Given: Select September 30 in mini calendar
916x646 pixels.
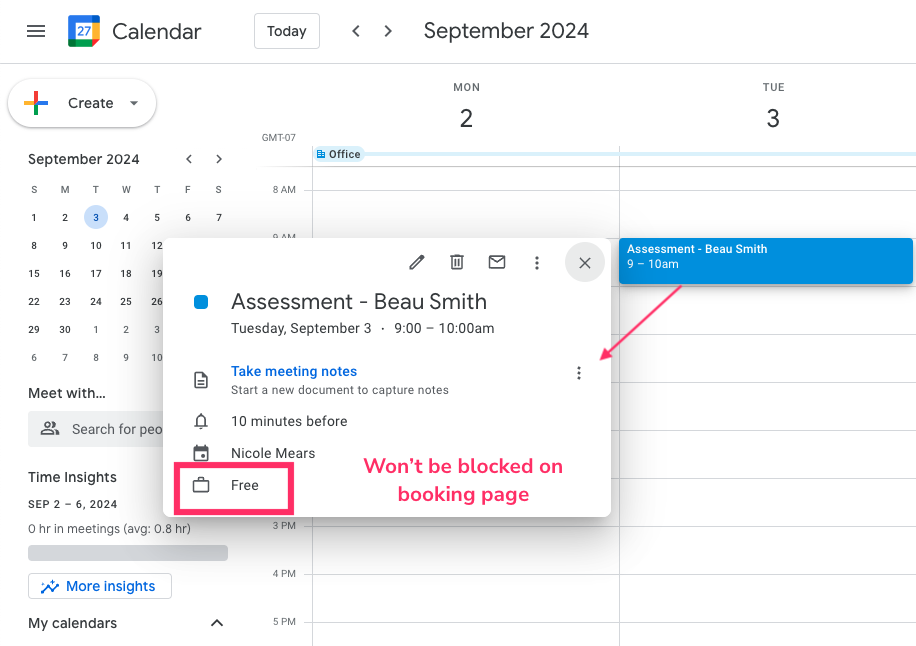Looking at the screenshot, I should 65,329.
